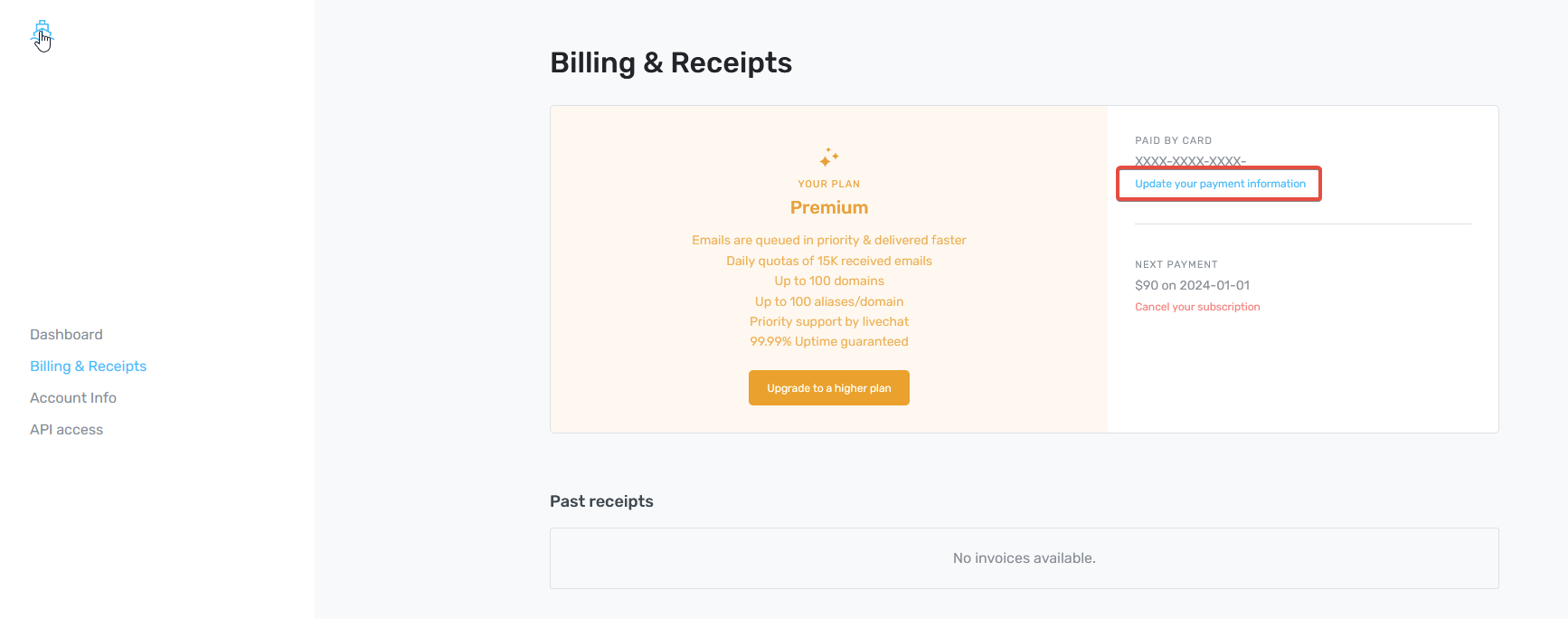
Task: Open the Dashboard page from sidebar
Action: pyautogui.click(x=66, y=335)
